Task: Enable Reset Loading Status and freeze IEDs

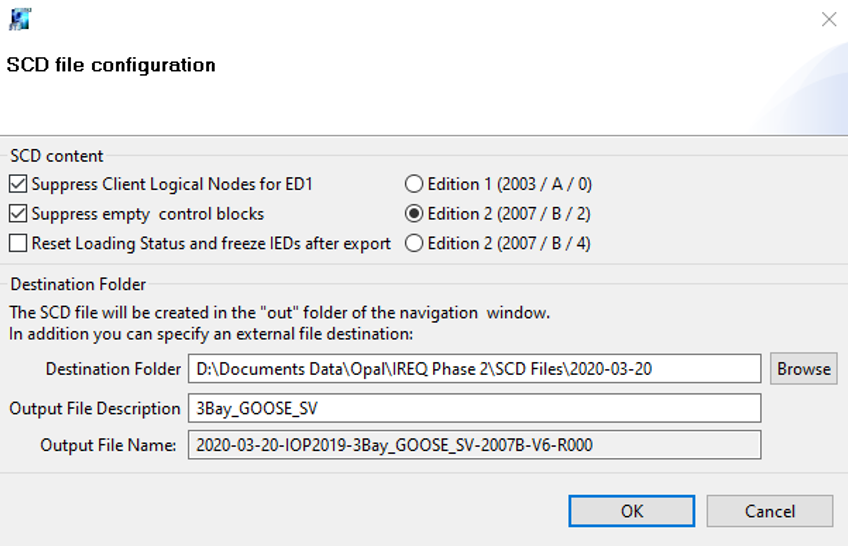Action: (18, 243)
